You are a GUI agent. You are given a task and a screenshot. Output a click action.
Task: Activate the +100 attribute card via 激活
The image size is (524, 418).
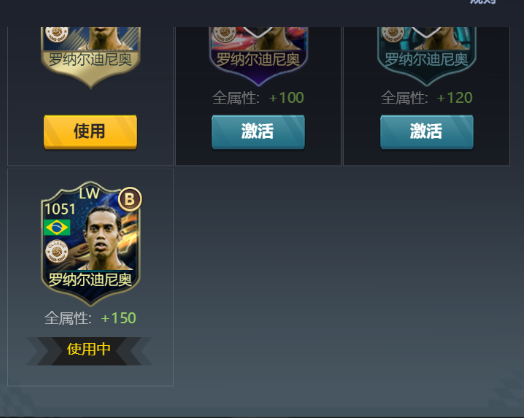258,131
